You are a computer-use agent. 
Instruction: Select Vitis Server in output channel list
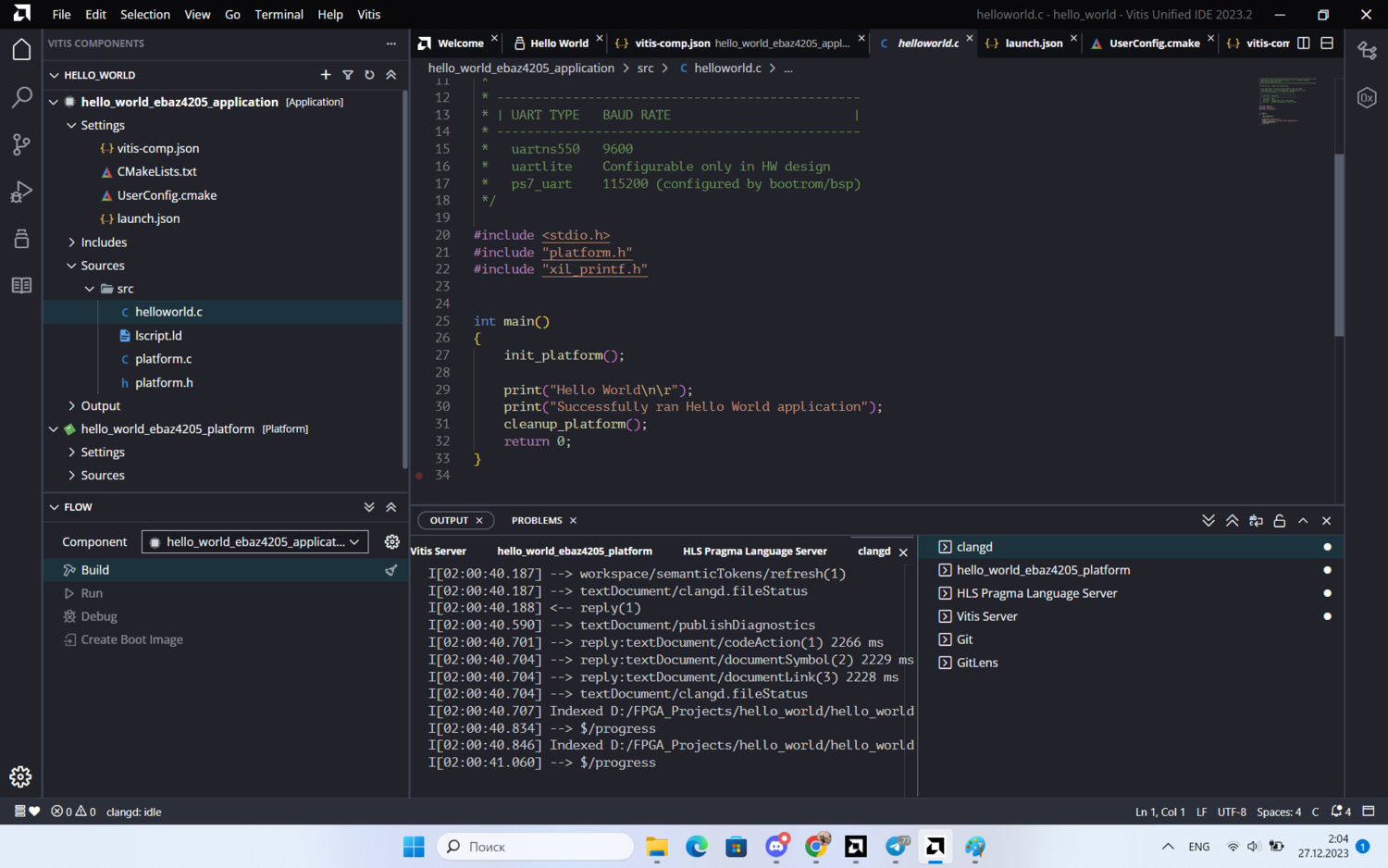pos(986,616)
